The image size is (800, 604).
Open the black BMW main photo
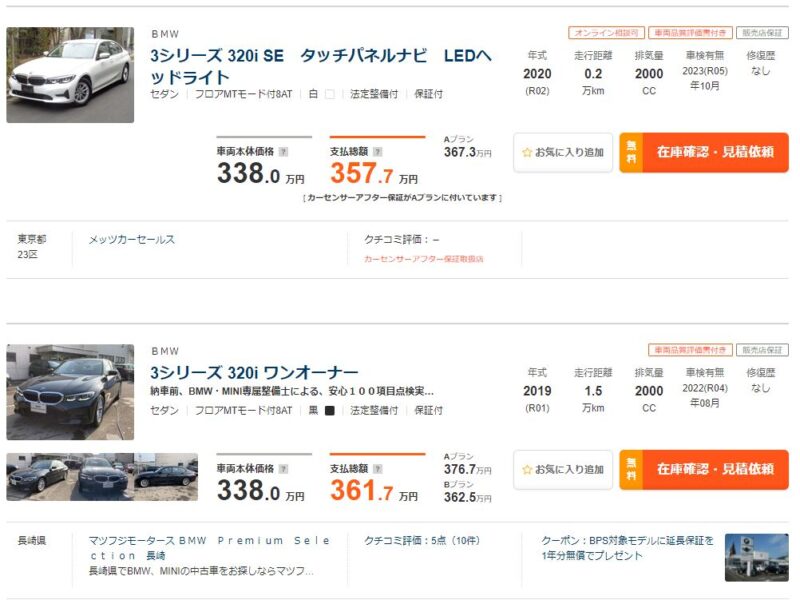click(x=70, y=392)
